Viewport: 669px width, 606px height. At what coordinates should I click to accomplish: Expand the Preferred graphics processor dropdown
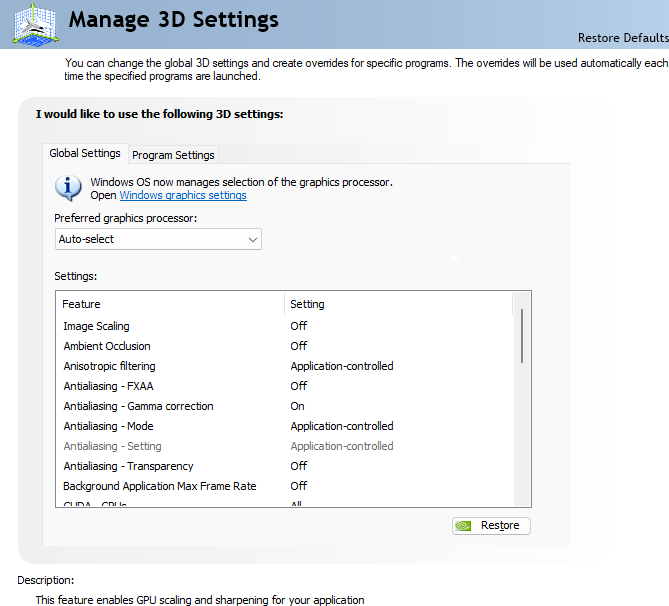pyautogui.click(x=158, y=239)
